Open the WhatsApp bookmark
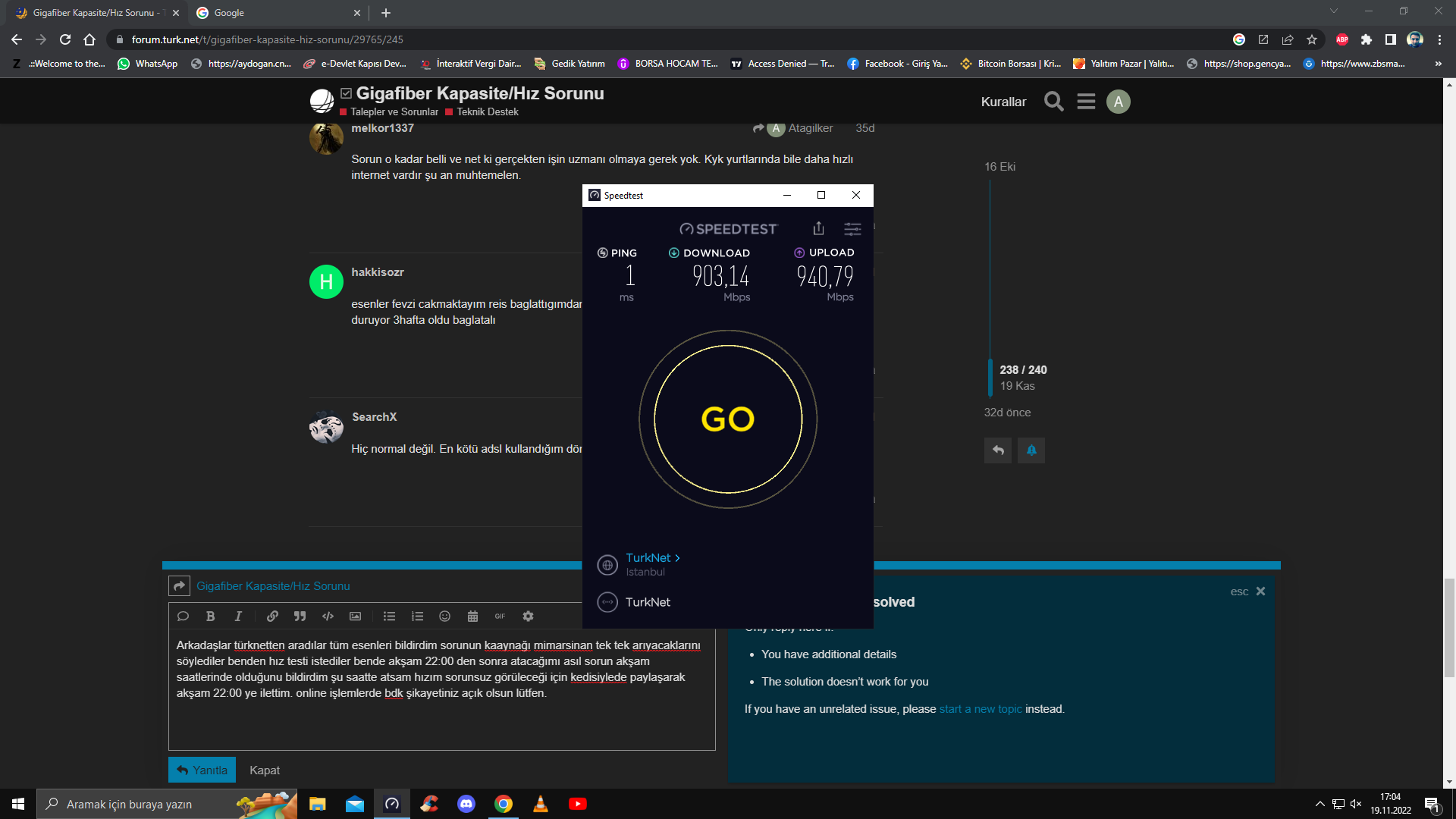Screen dimensions: 1456x819 coord(148,64)
